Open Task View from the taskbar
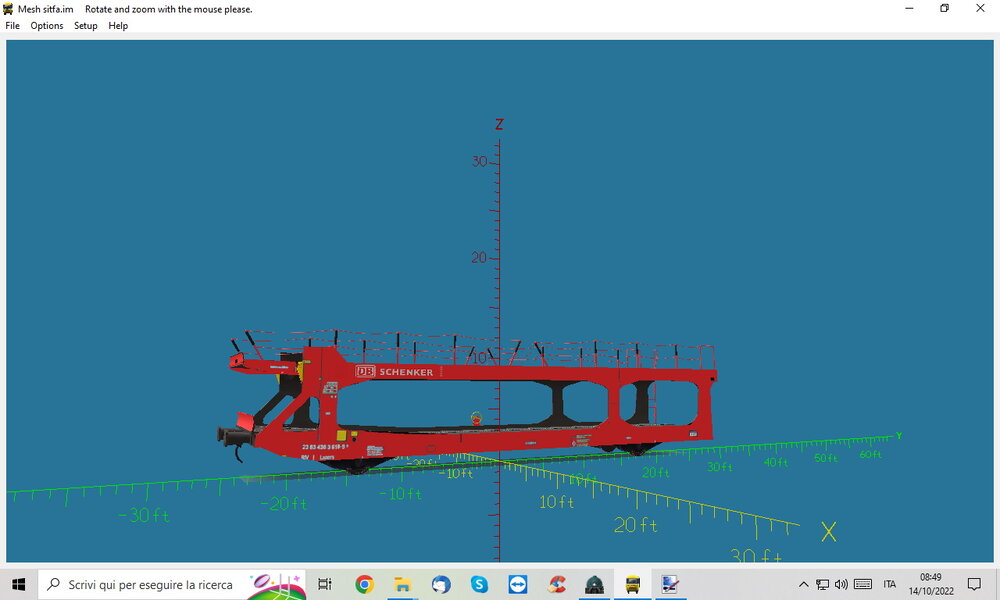Viewport: 1000px width, 600px height. [325, 584]
